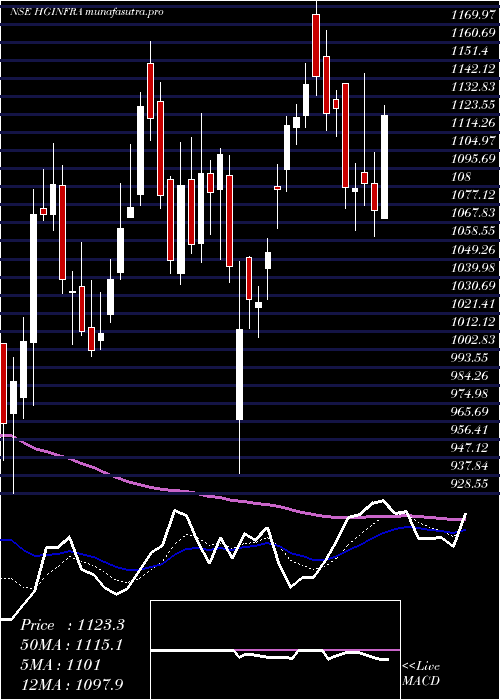
Task: Click the 1030.69 price axis label
Action: (472, 285)
